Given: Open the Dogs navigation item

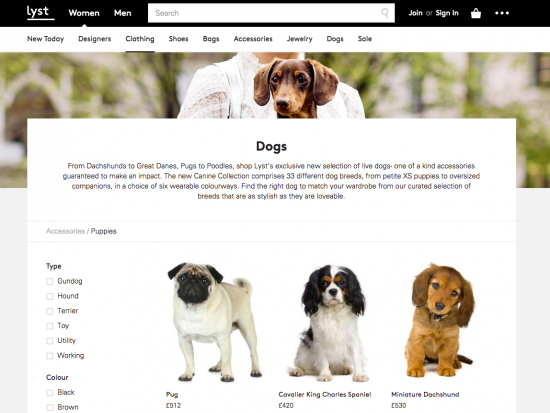Looking at the screenshot, I should [335, 39].
